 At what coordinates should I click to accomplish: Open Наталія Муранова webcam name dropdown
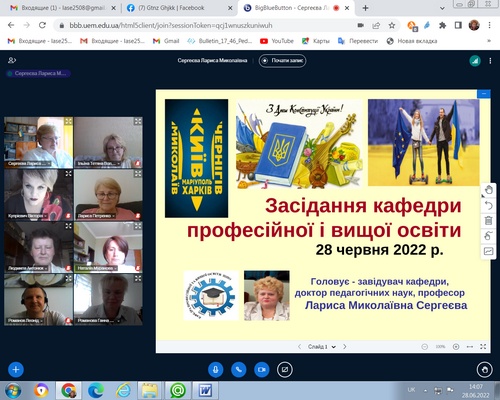pyautogui.click(x=97, y=268)
